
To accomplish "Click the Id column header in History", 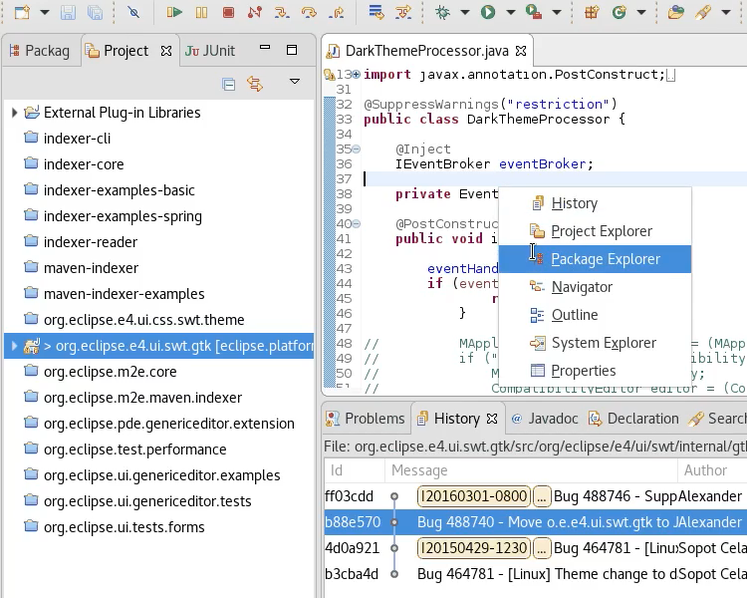I will coord(354,470).
